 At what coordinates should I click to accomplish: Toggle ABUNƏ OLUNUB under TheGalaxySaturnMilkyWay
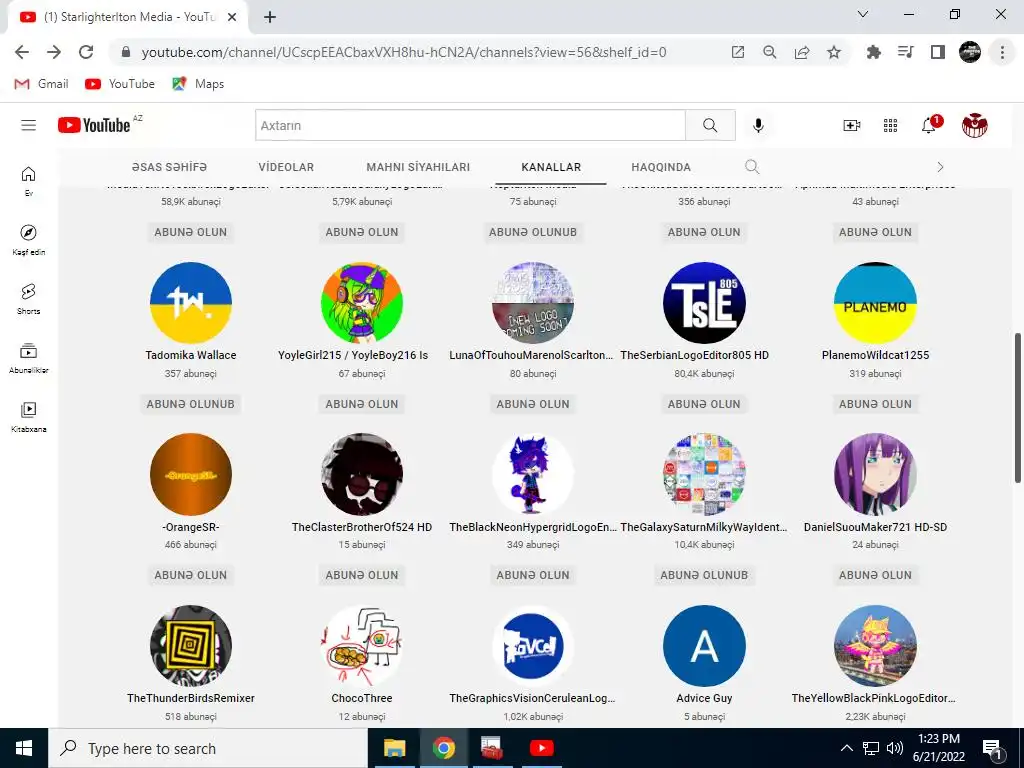coord(704,575)
